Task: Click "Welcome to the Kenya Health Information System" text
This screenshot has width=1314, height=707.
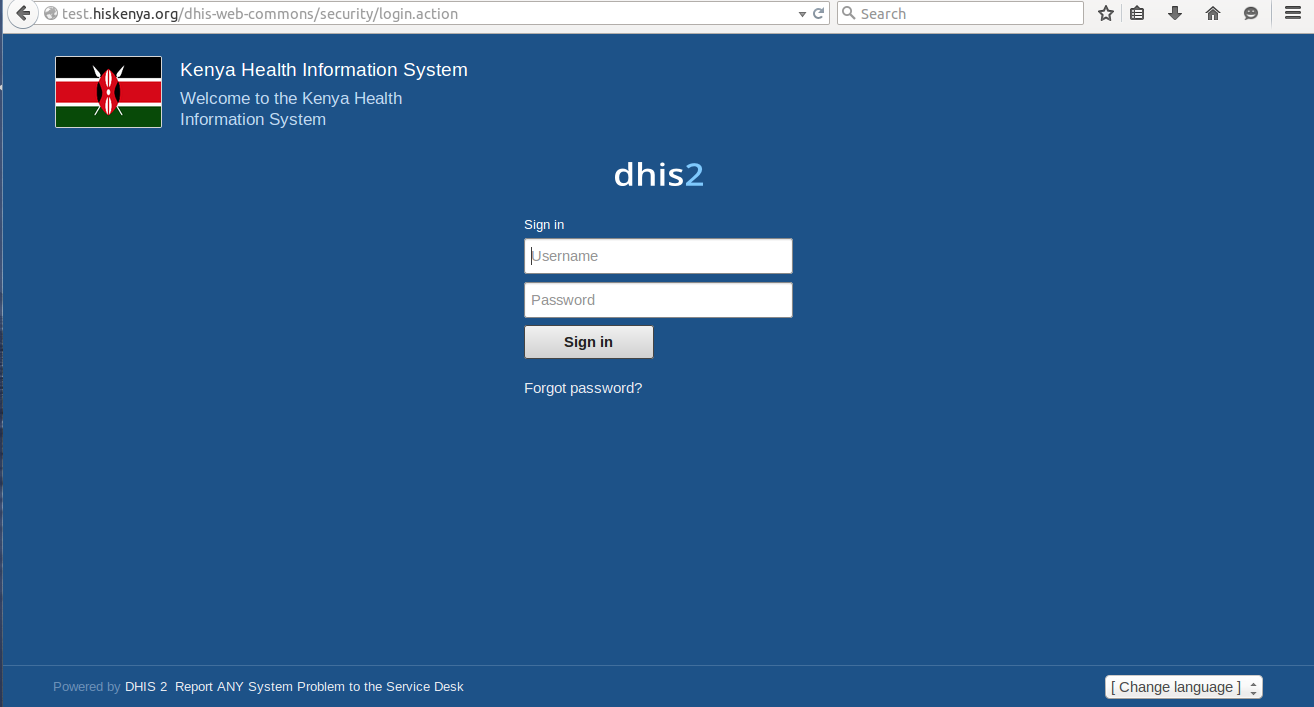Action: (291, 109)
